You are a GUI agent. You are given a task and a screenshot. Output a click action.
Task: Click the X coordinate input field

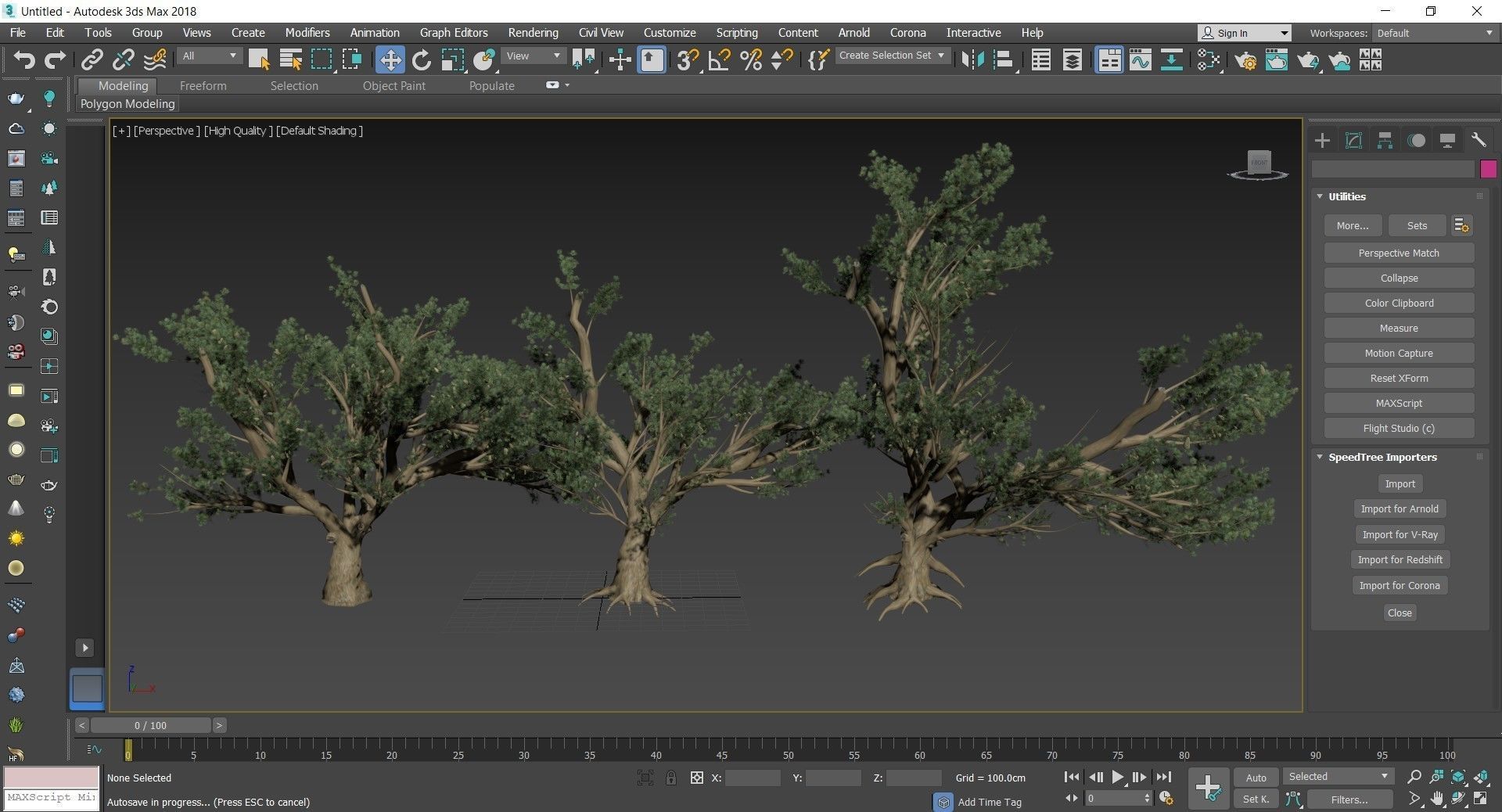coord(753,778)
